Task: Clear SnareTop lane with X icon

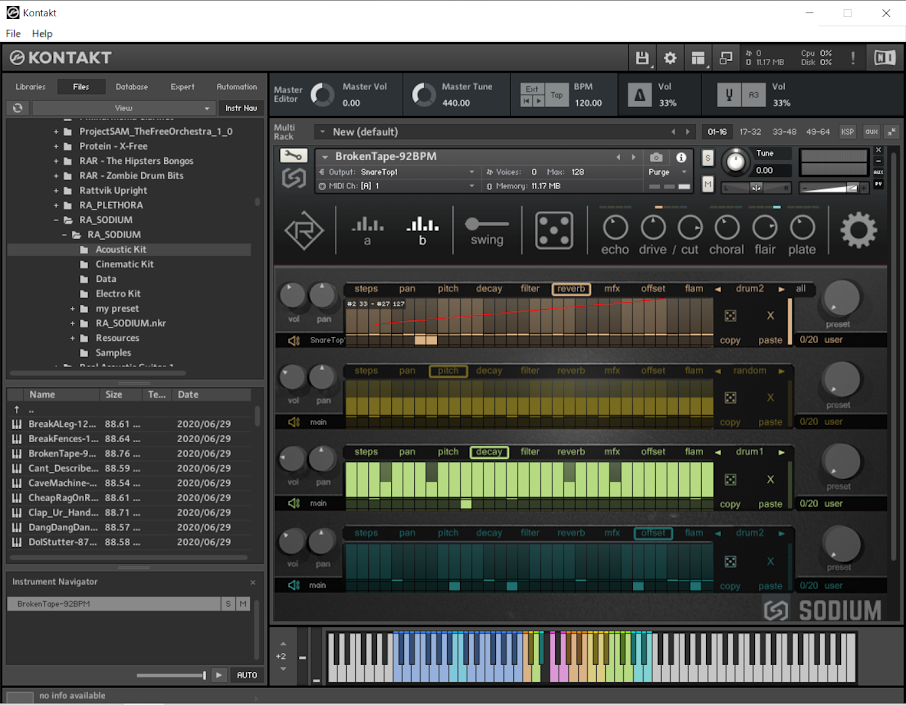Action: click(x=770, y=316)
